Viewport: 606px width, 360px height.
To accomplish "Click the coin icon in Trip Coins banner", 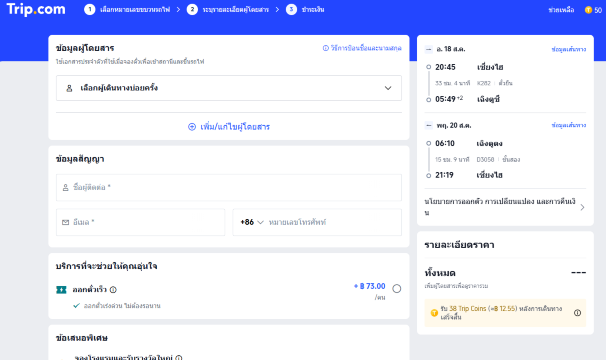I will tap(434, 313).
